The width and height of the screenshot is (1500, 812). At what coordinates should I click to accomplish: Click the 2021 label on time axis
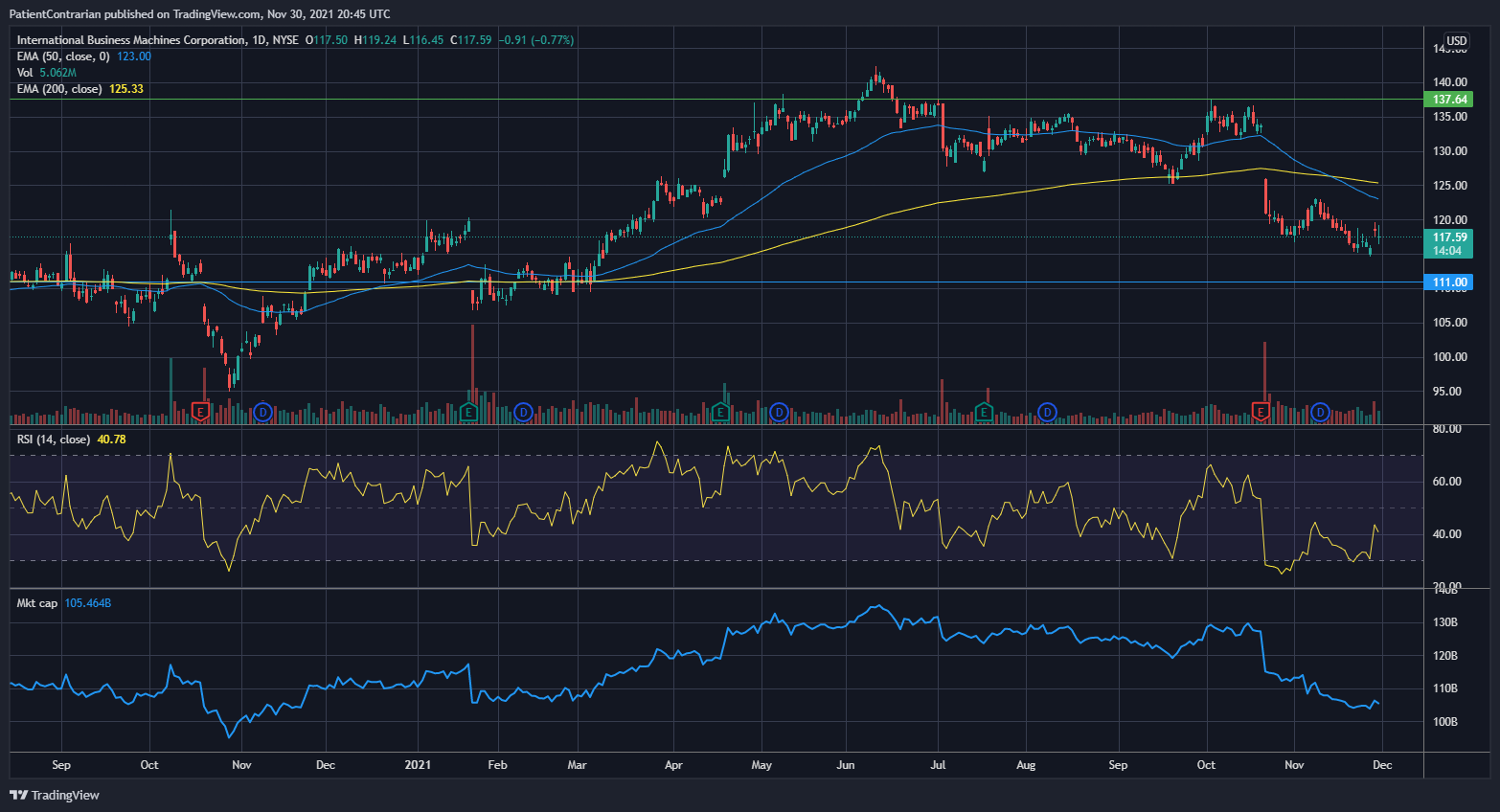click(x=418, y=765)
